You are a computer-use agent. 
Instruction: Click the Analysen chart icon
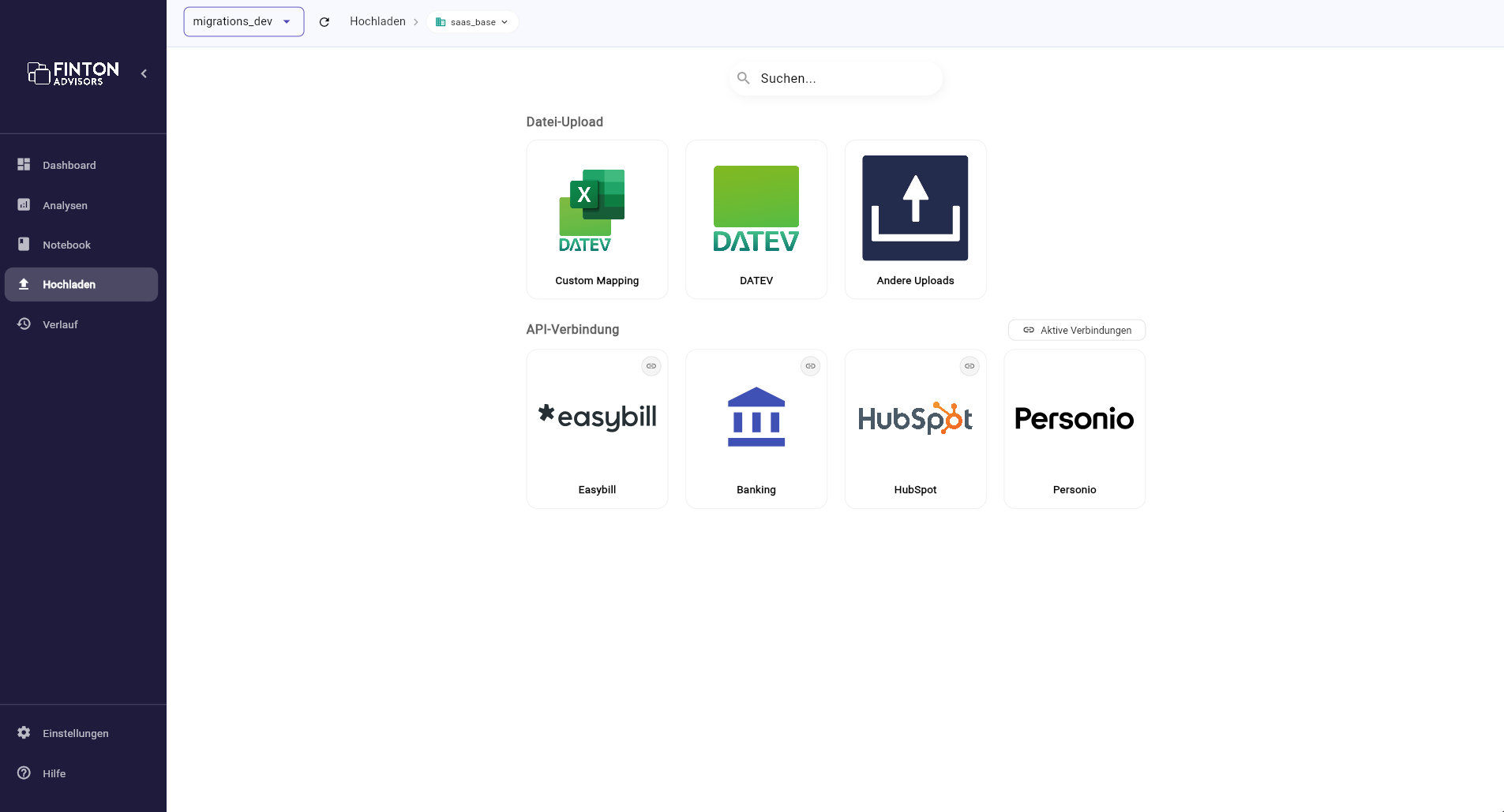[24, 204]
